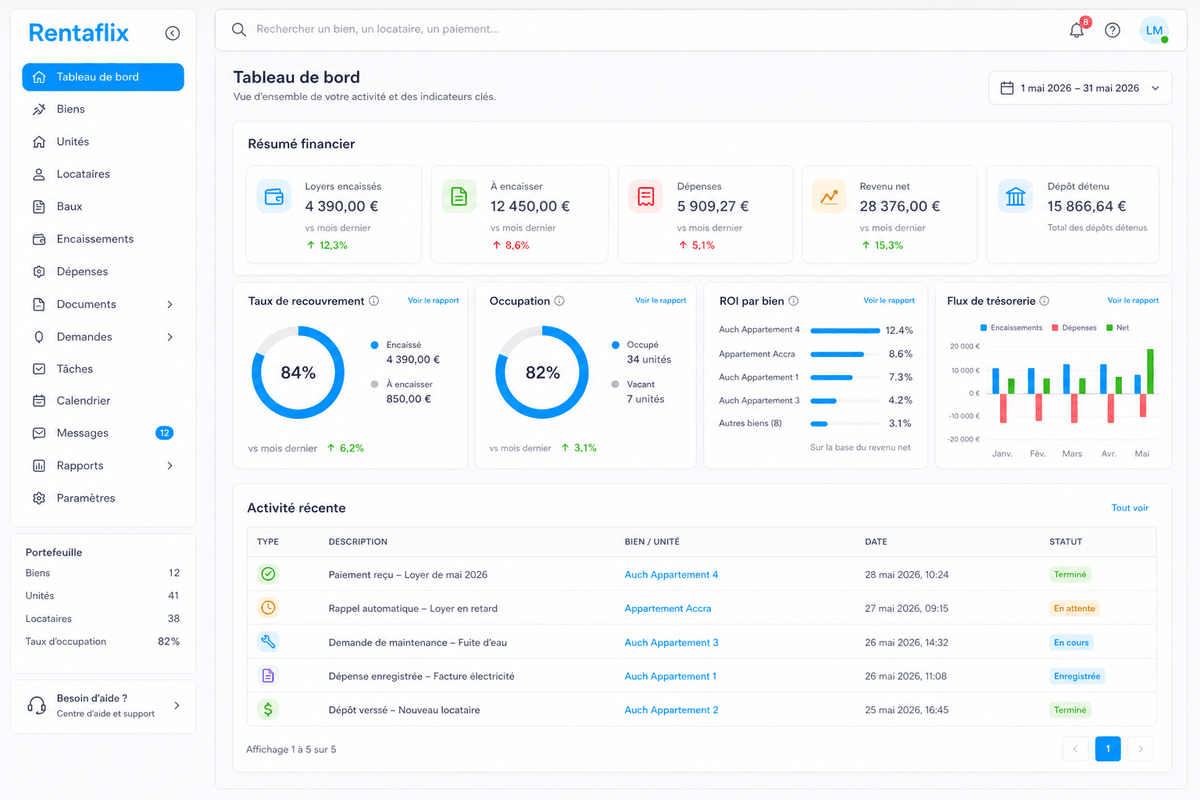Click the Taux de recouvrement info icon

tap(374, 301)
